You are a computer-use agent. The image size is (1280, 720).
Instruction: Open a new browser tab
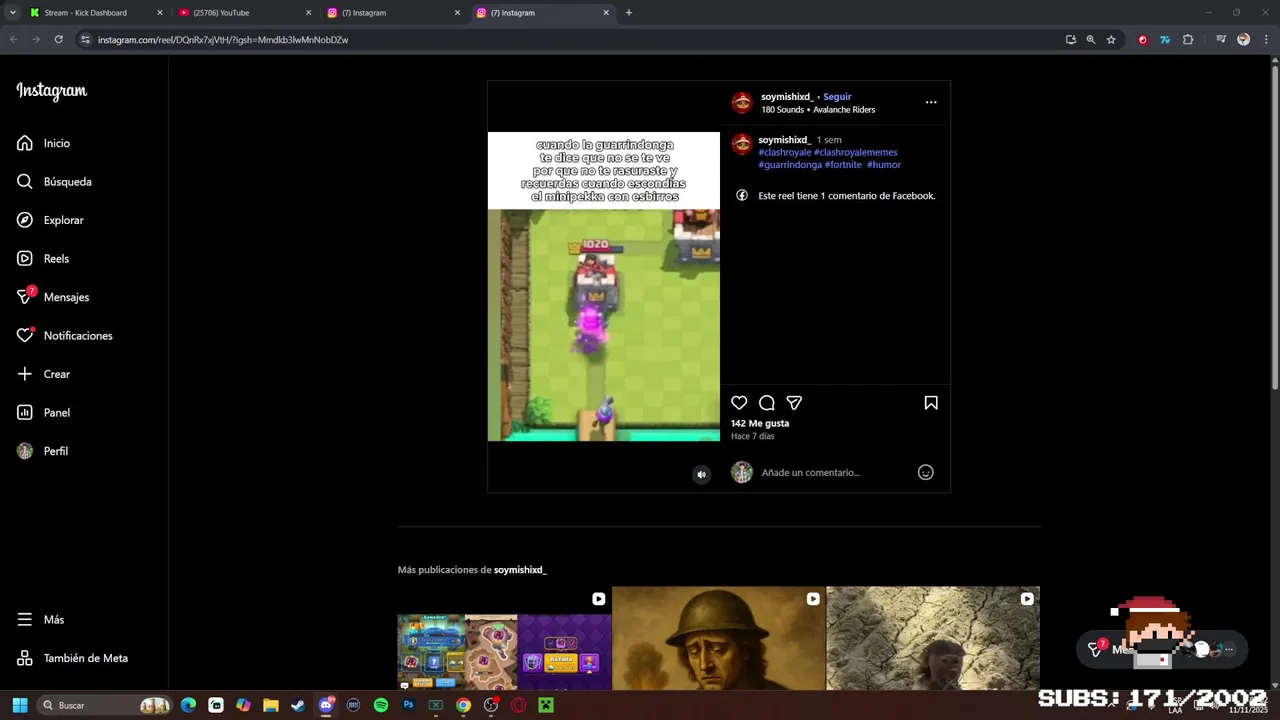[629, 13]
